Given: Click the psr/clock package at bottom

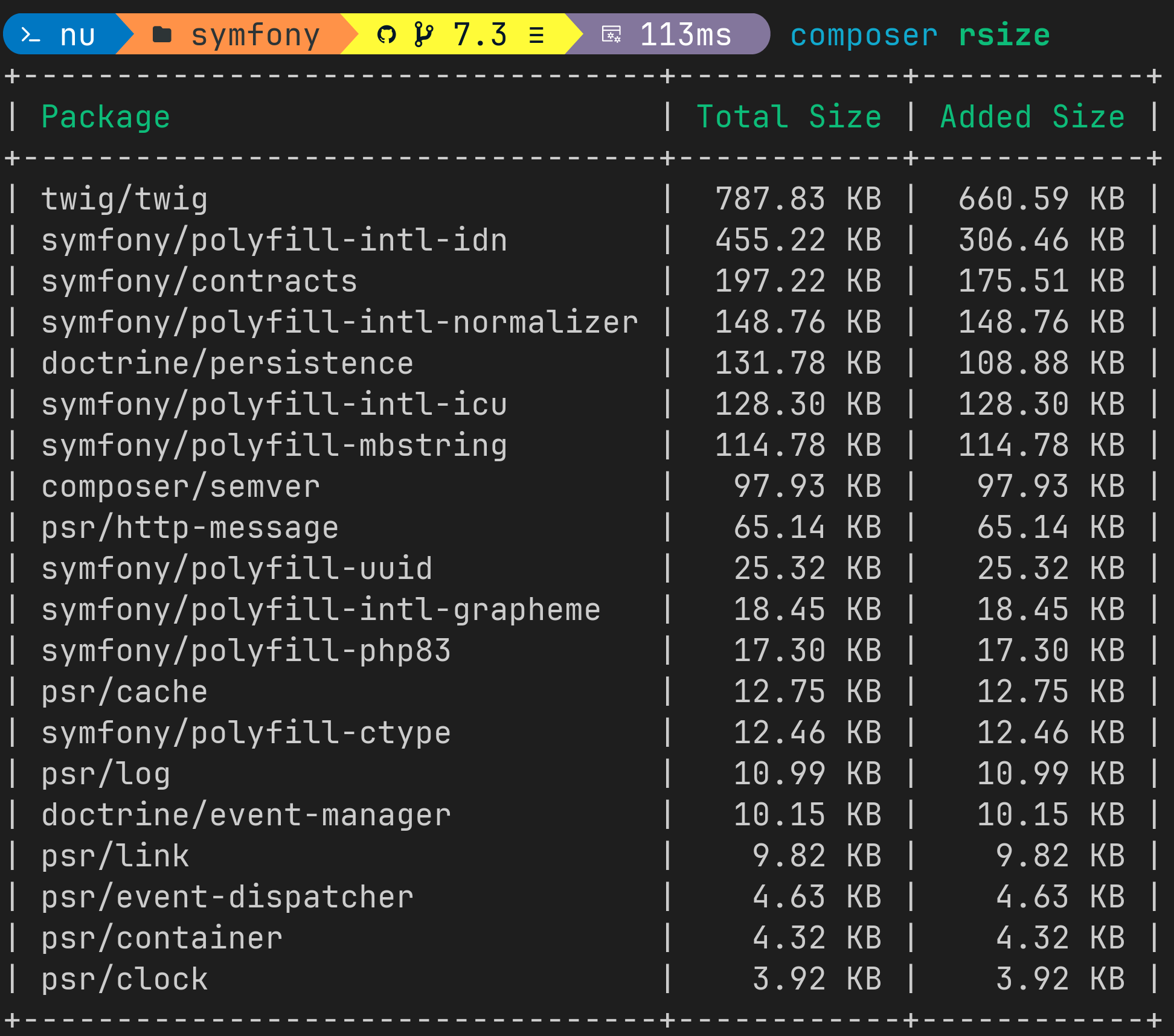Looking at the screenshot, I should point(124,979).
